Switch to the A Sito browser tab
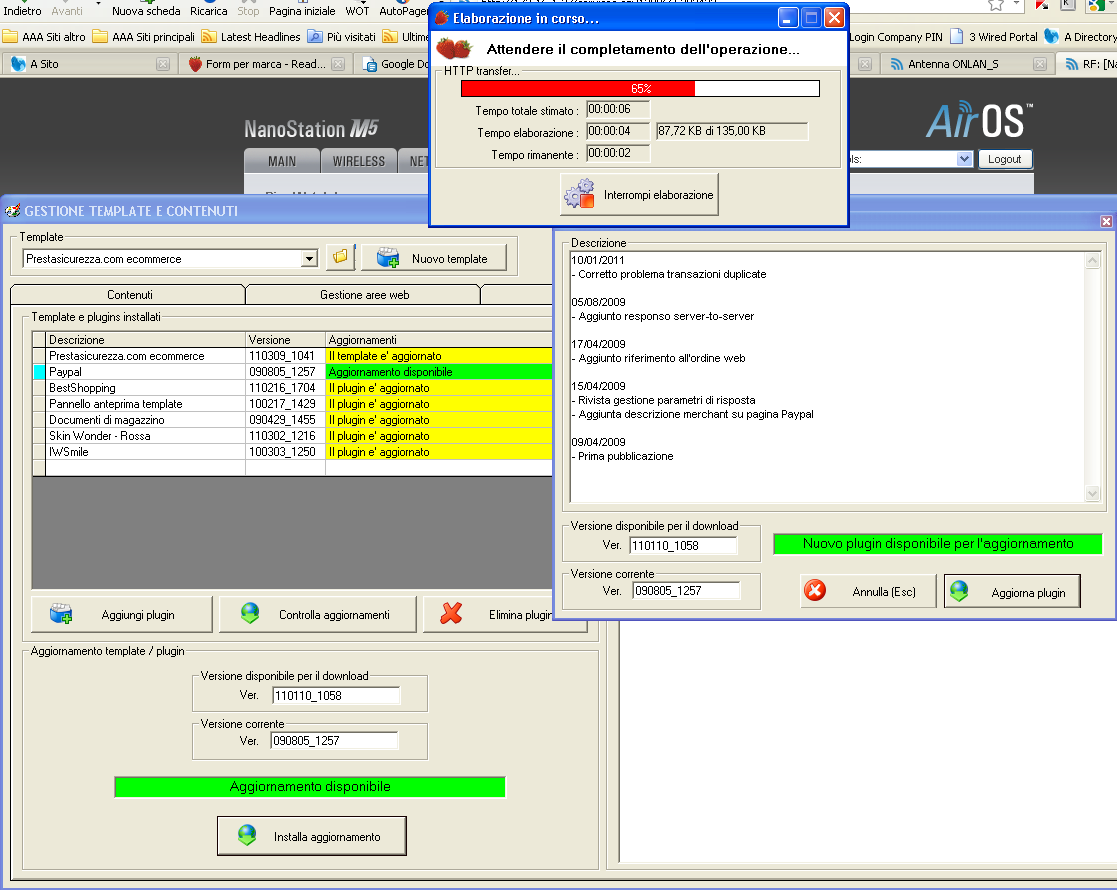The width and height of the screenshot is (1117, 890). point(88,64)
